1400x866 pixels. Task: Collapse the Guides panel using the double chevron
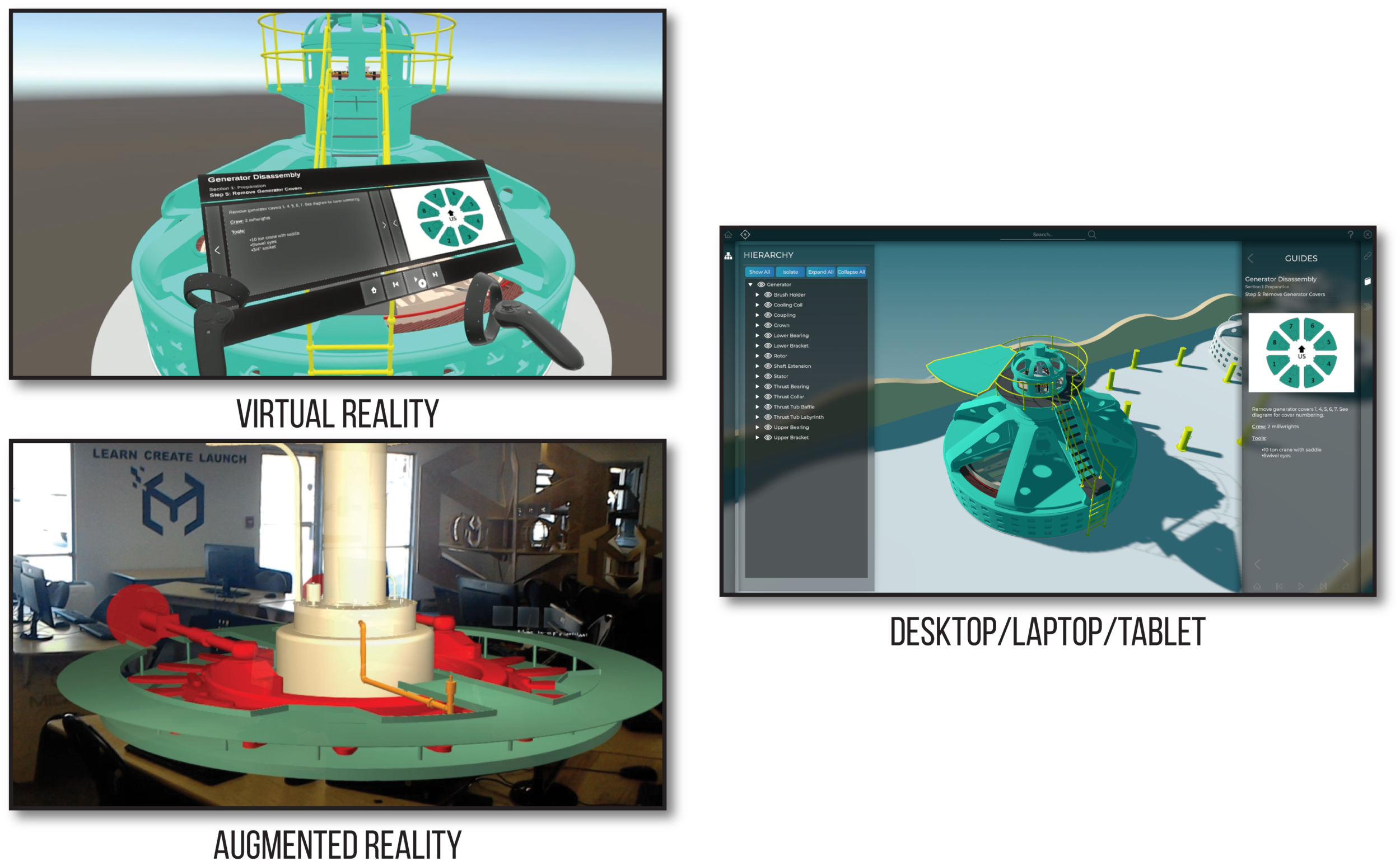pos(1368,307)
